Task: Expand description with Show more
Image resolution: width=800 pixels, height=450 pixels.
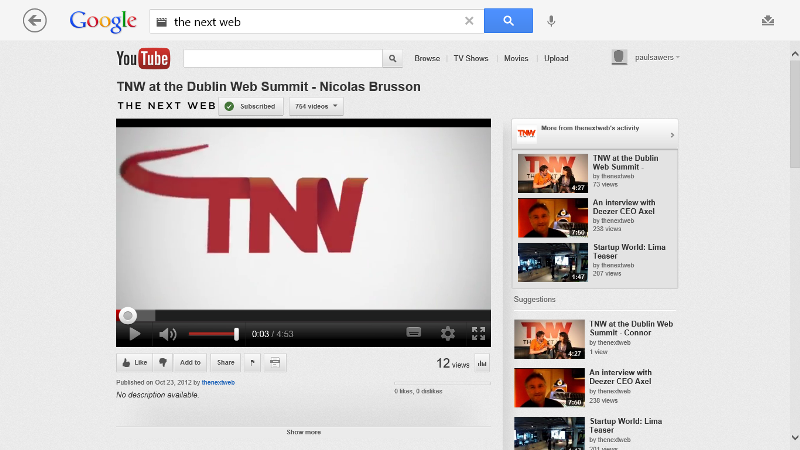Action: click(x=304, y=432)
